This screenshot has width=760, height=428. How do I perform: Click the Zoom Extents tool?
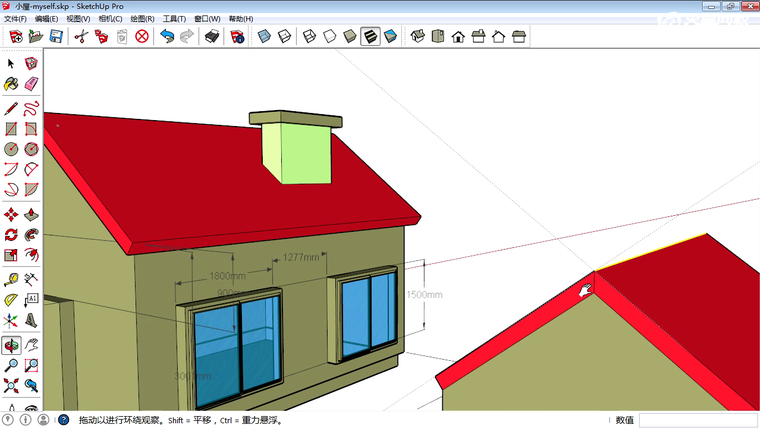click(11, 386)
